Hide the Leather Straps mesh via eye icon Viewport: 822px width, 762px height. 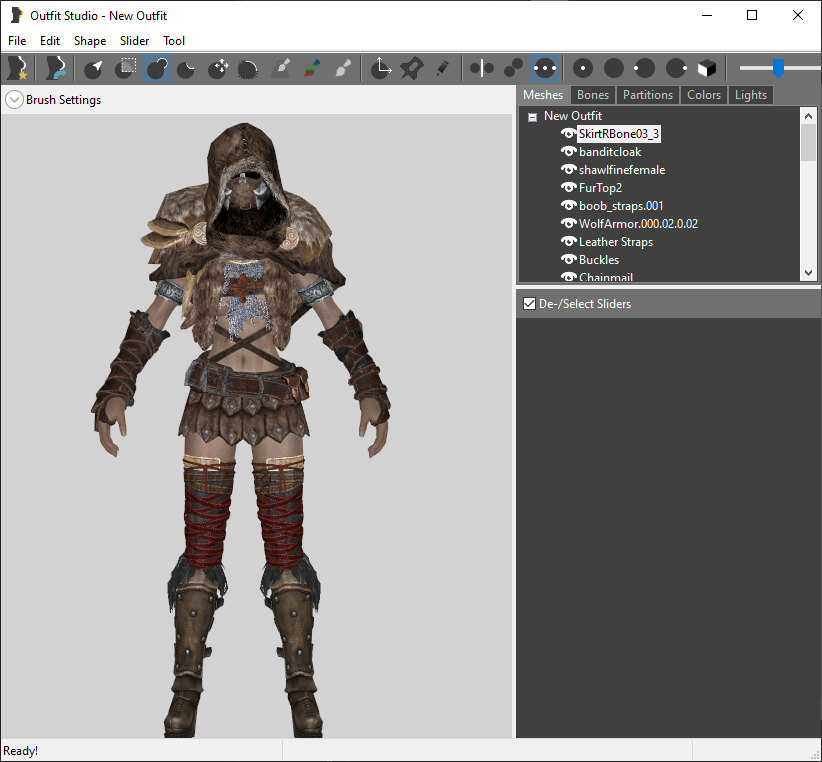point(568,241)
